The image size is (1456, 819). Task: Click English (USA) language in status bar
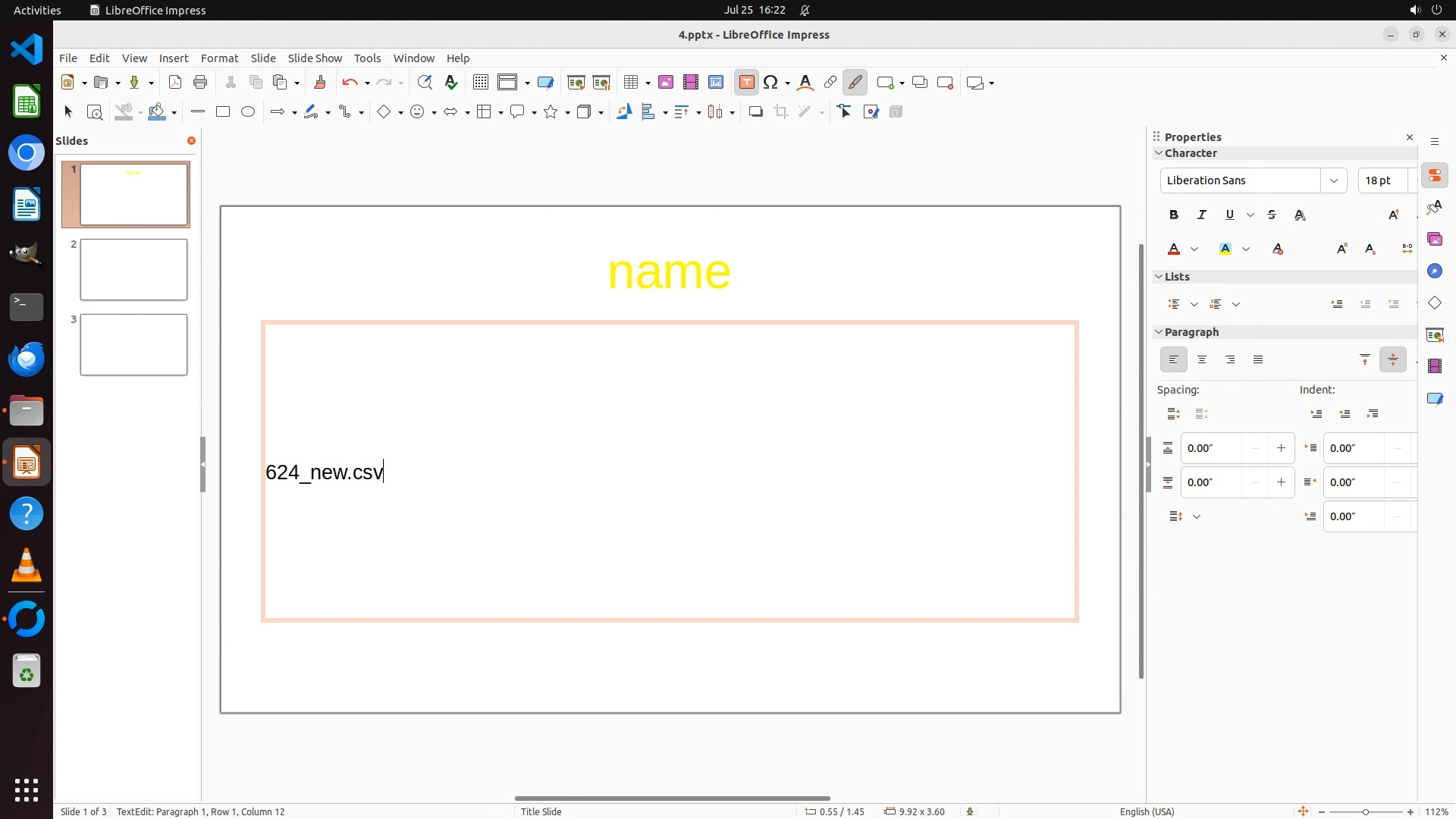[x=1147, y=811]
